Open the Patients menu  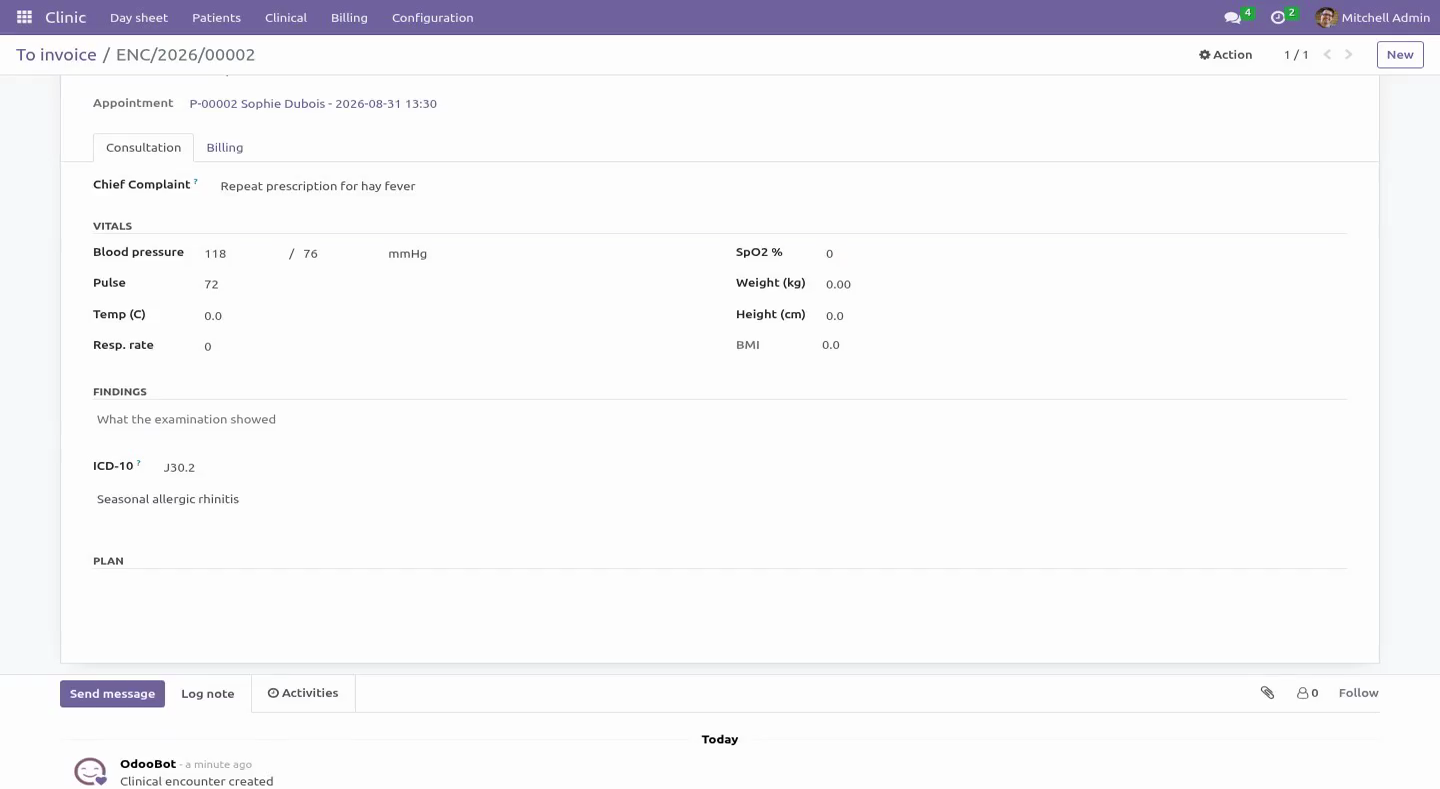(x=216, y=17)
